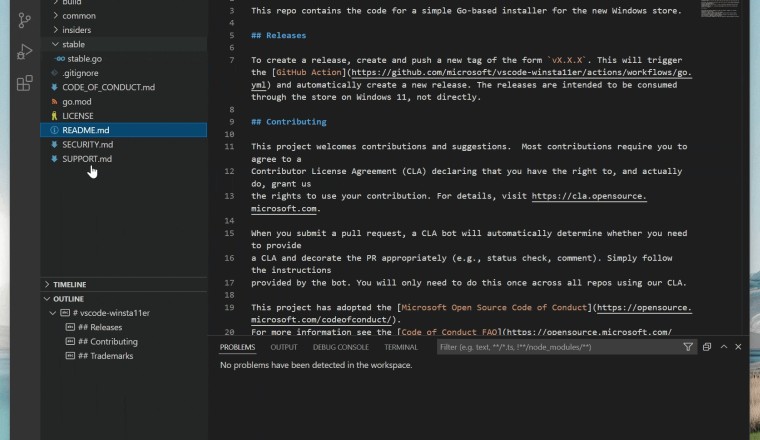Click the editor minimap
The width and height of the screenshot is (760, 440).
pos(720,10)
